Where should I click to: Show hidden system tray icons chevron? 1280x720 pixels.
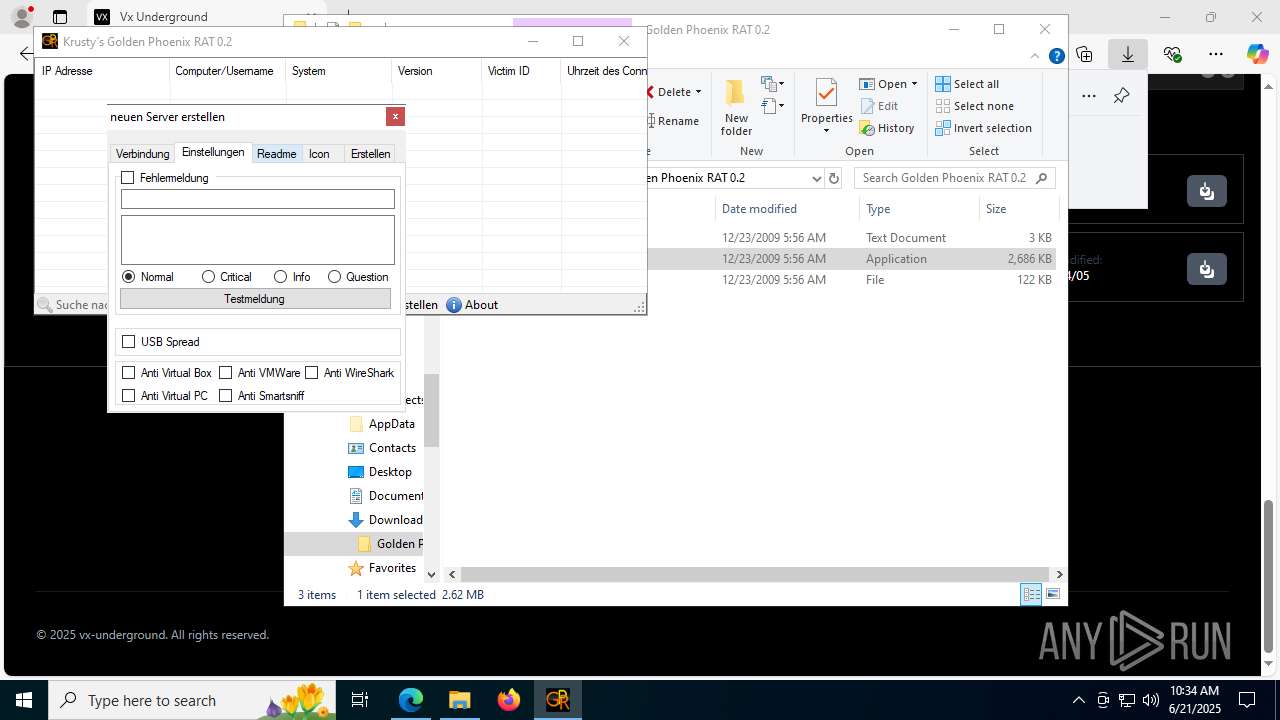click(x=1078, y=700)
